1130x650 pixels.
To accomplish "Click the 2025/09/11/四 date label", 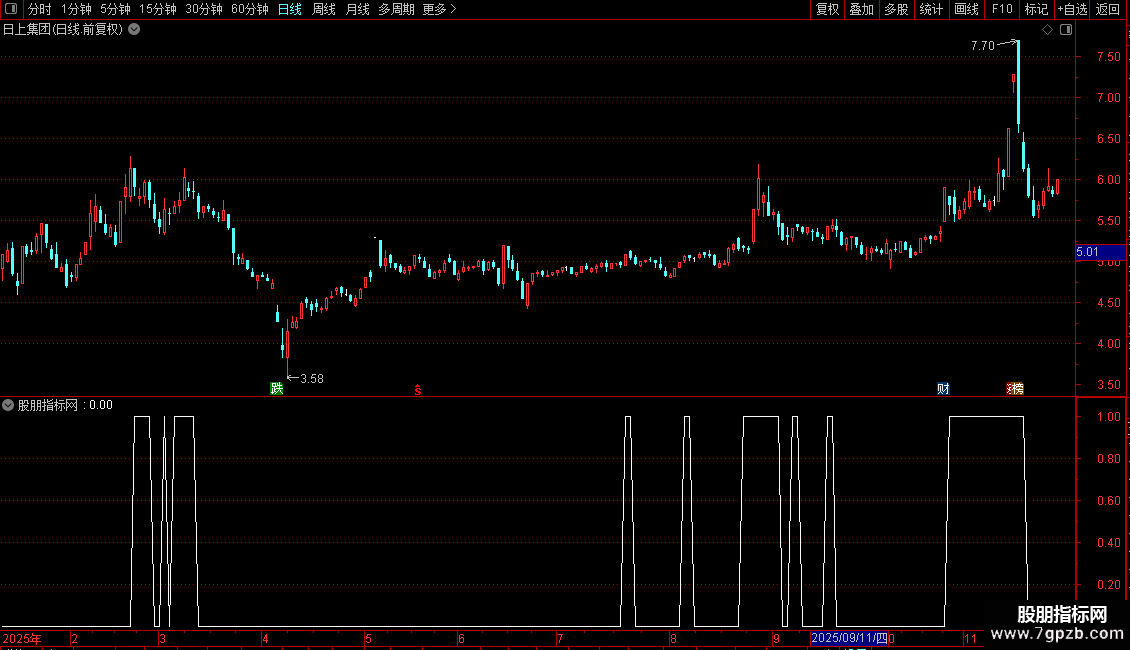I will (x=849, y=638).
